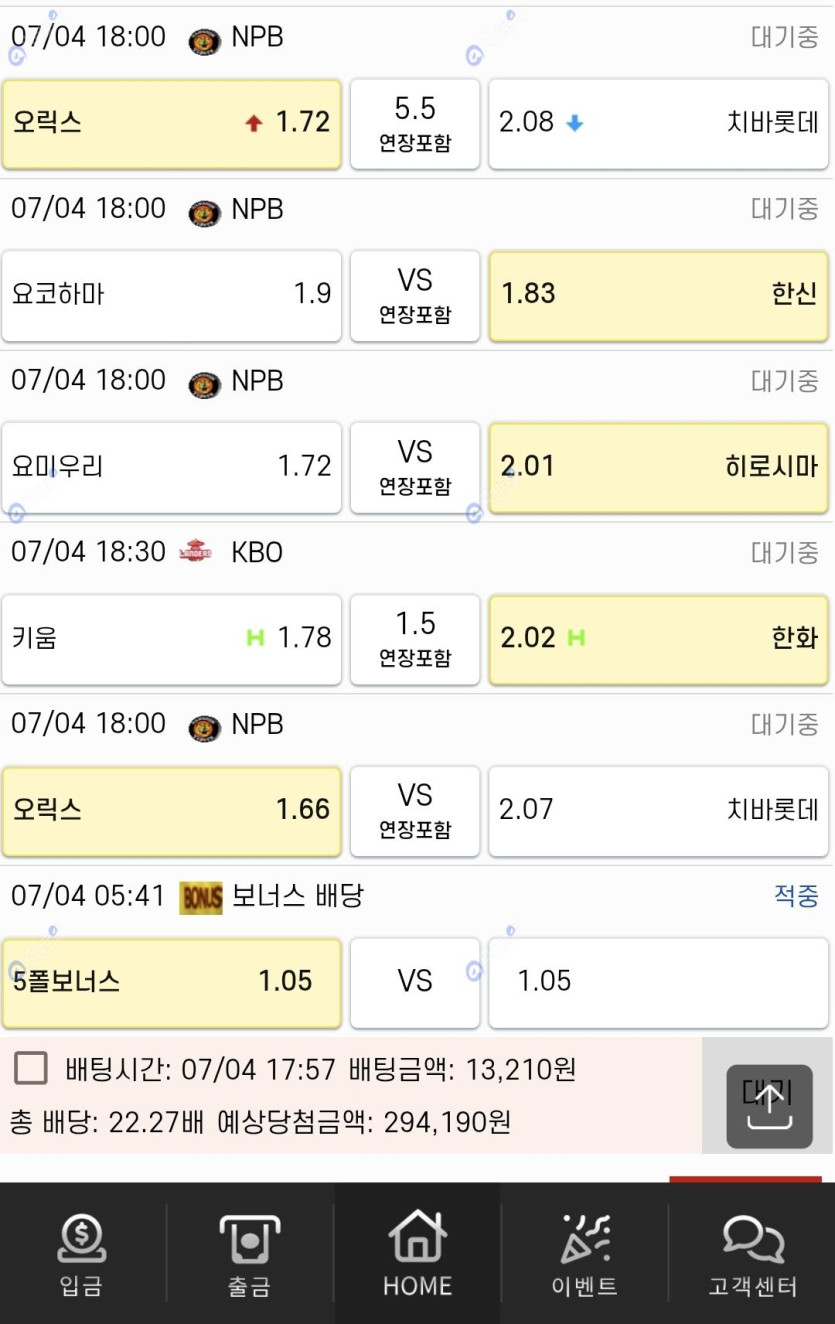Select 한화 handicap odds 2.02
The height and width of the screenshot is (1324, 835).
pyautogui.click(x=658, y=640)
